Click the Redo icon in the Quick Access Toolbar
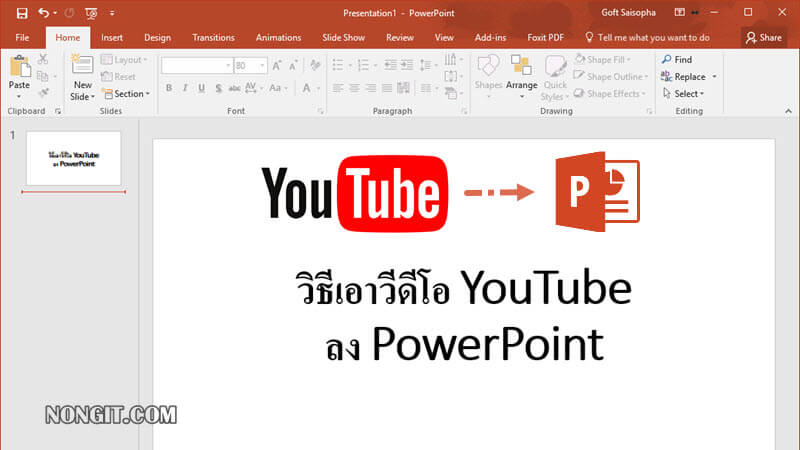This screenshot has height=450, width=800. [69, 13]
